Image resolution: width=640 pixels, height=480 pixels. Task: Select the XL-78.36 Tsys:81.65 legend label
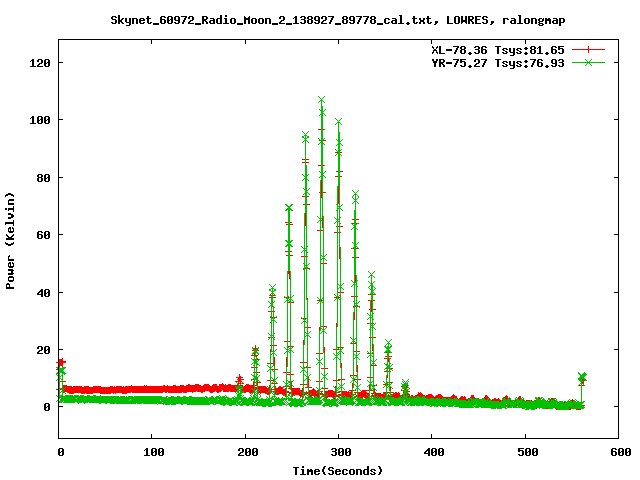click(497, 49)
